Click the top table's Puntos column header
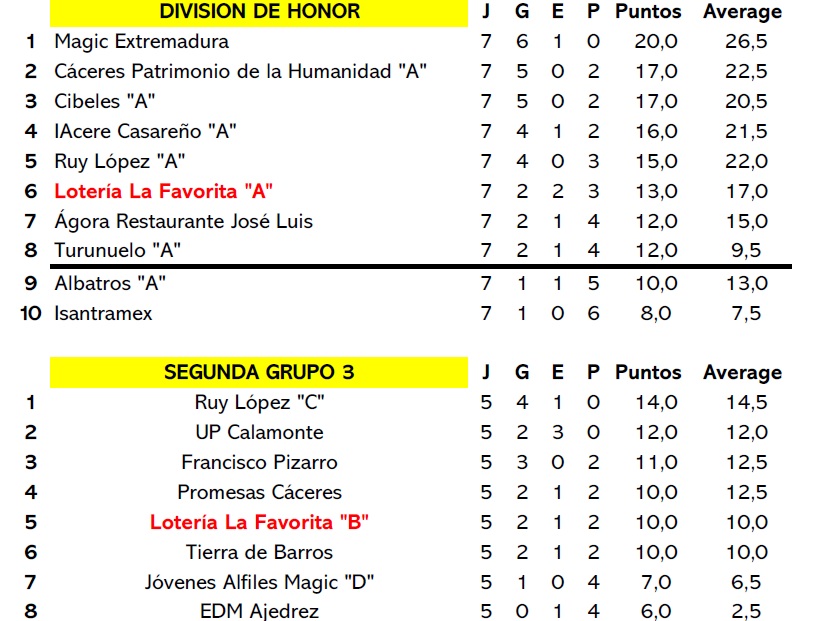 click(x=648, y=12)
